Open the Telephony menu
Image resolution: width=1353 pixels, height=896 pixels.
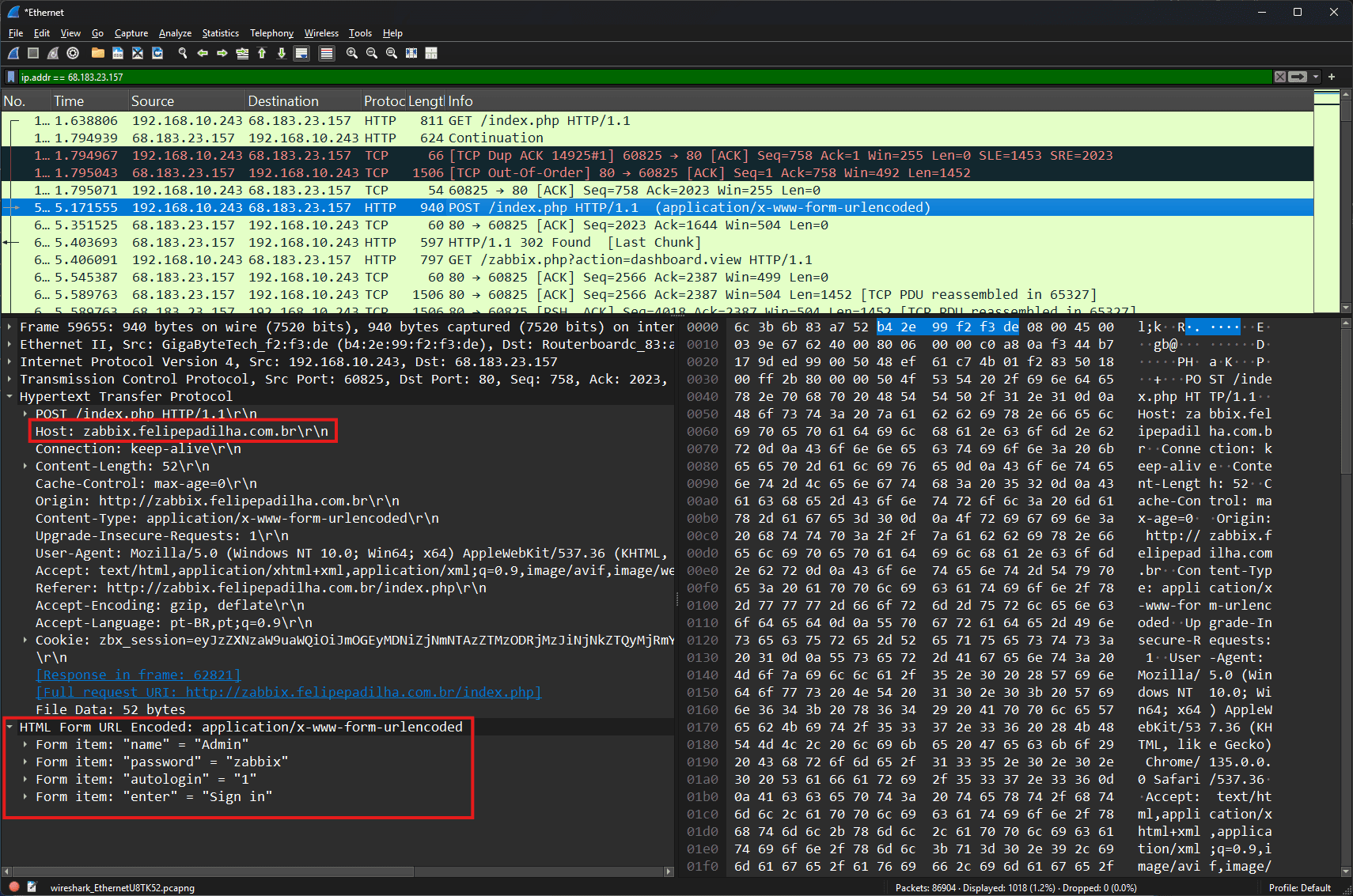point(271,33)
